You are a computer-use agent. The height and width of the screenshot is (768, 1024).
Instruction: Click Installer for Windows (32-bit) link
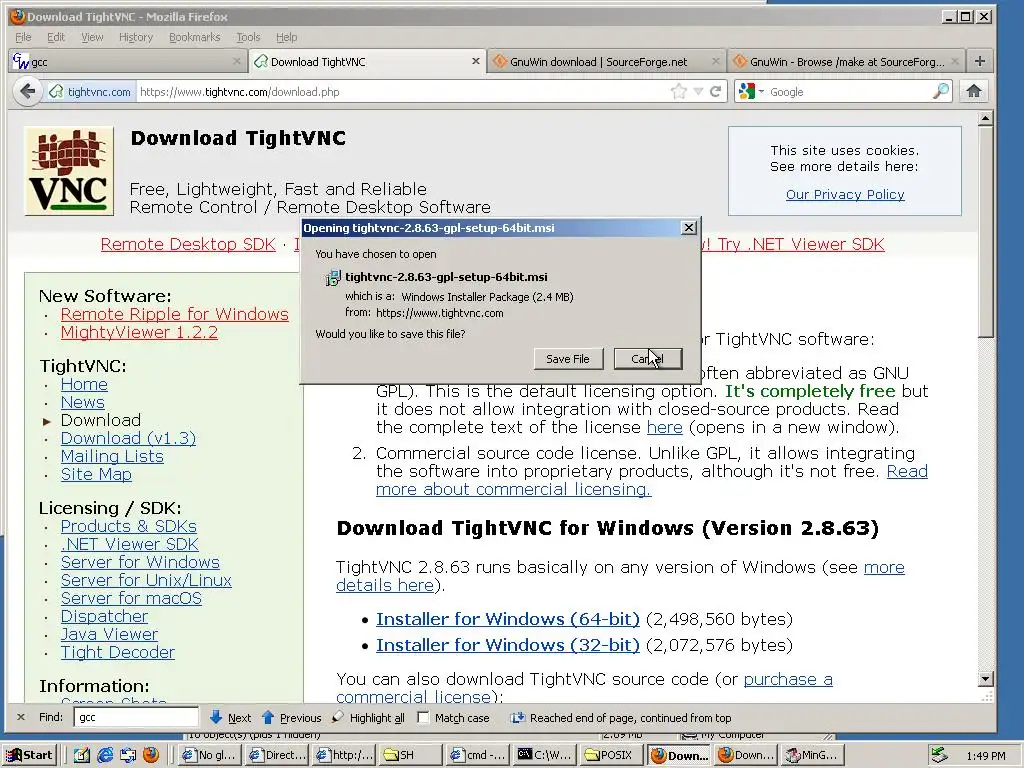[x=507, y=645]
